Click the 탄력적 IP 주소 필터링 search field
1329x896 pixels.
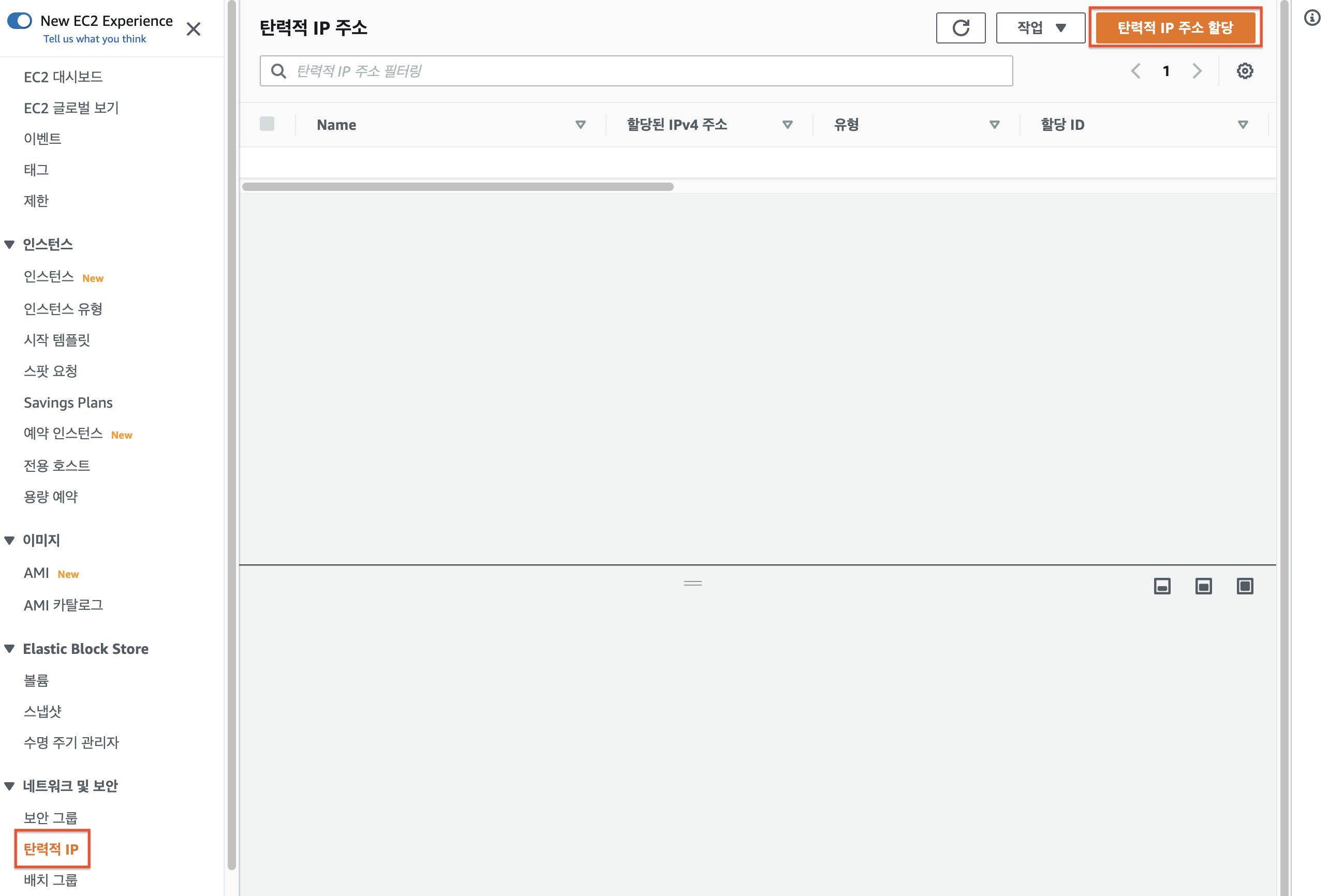646,71
